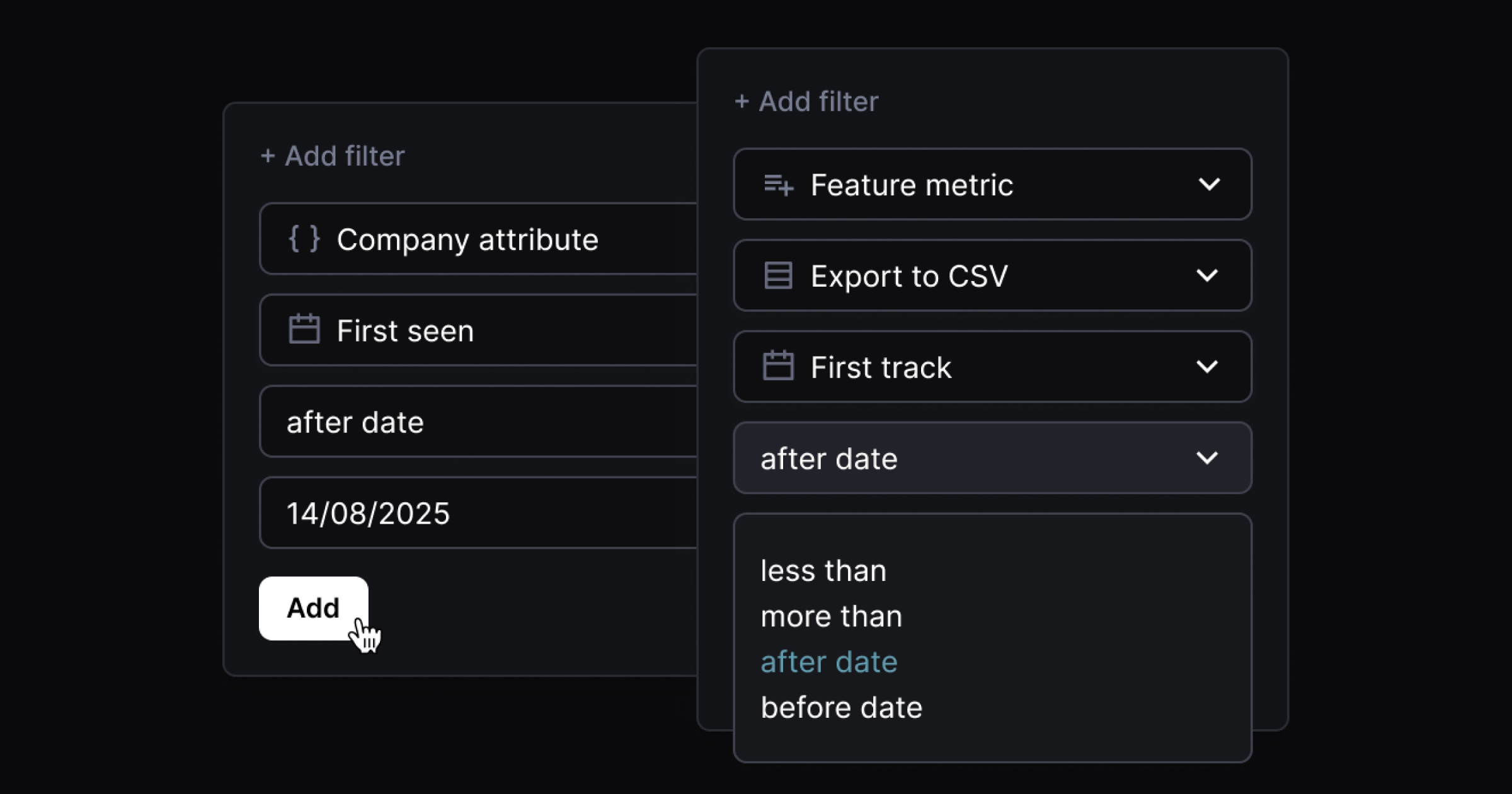The image size is (1512, 794).
Task: Click the Feature metric list-plus icon
Action: 778,185
